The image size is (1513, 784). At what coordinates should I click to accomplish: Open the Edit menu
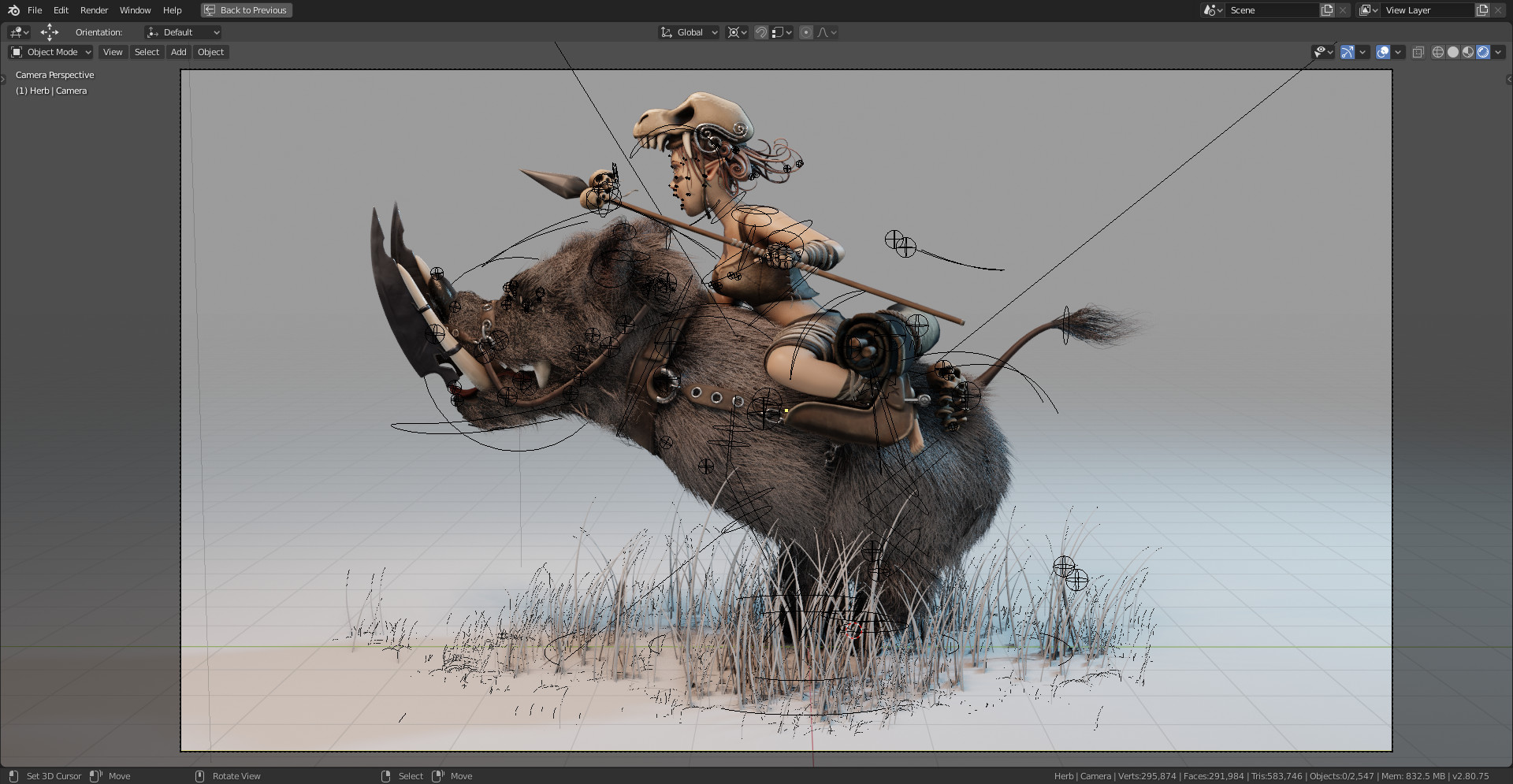[x=61, y=10]
